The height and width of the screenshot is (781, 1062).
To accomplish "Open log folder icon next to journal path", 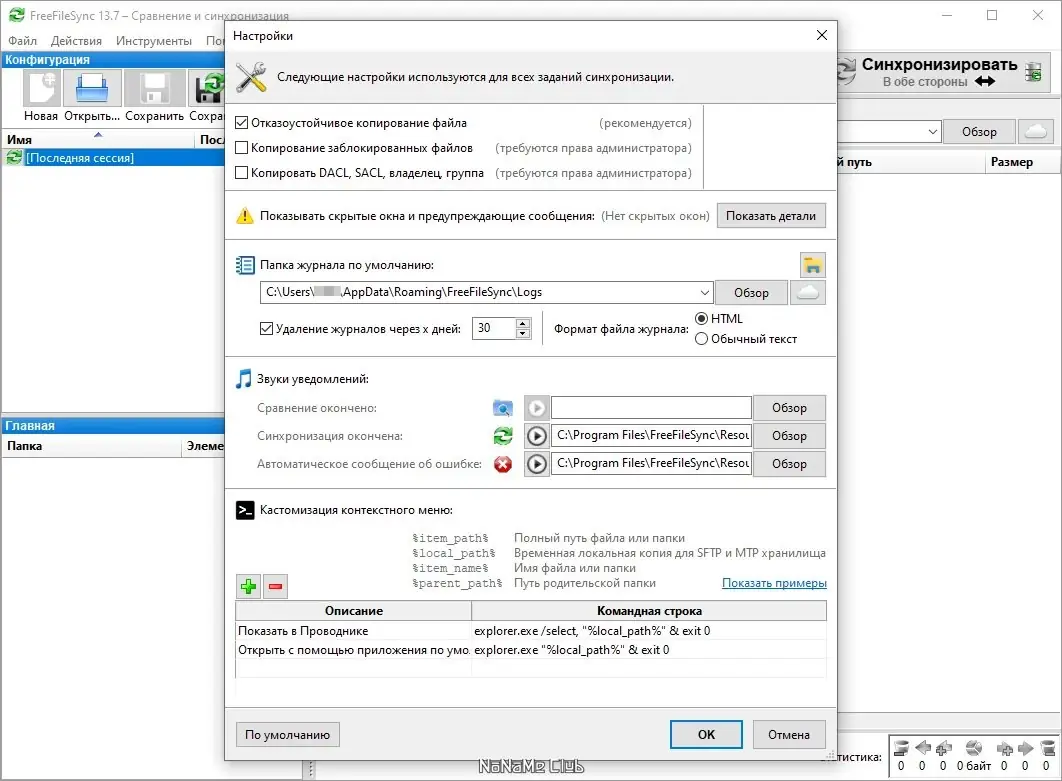I will tap(812, 265).
